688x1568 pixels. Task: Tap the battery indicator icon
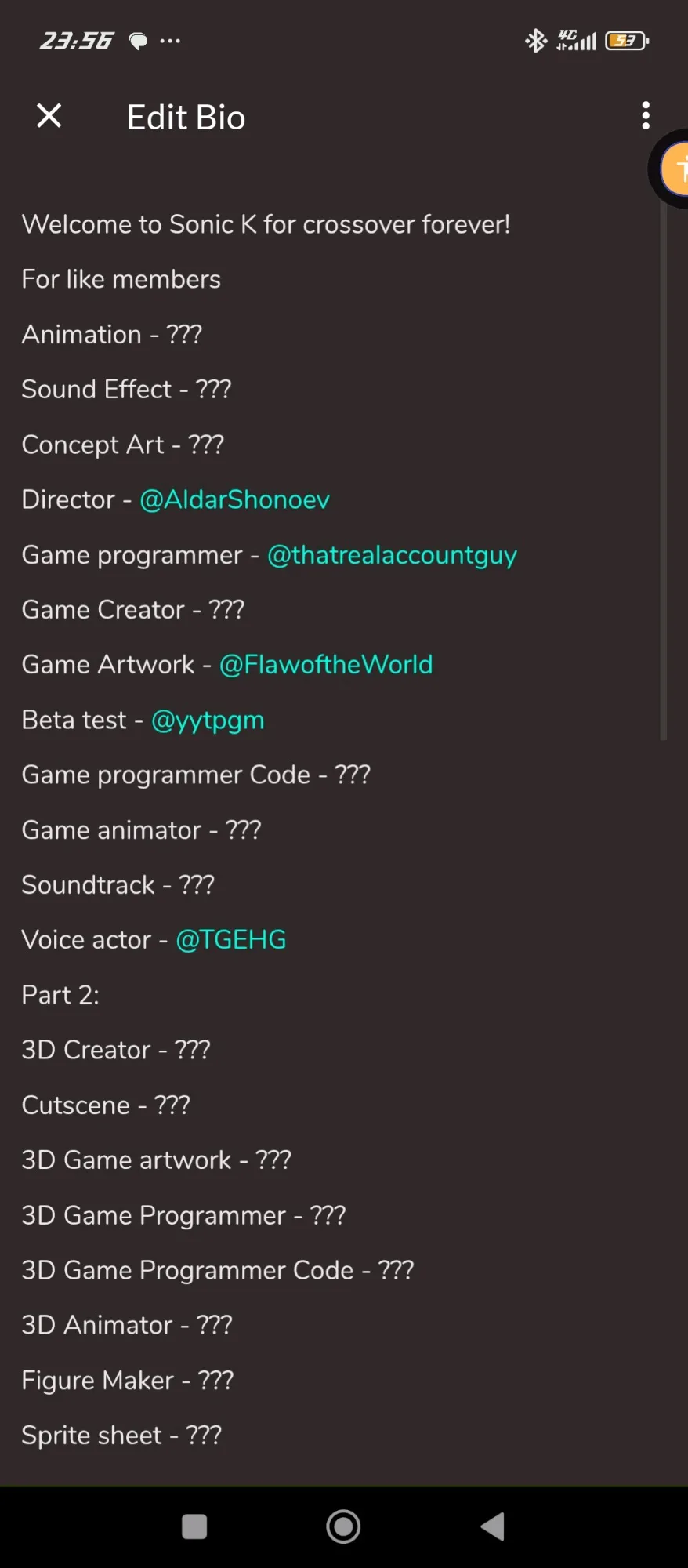click(x=627, y=40)
